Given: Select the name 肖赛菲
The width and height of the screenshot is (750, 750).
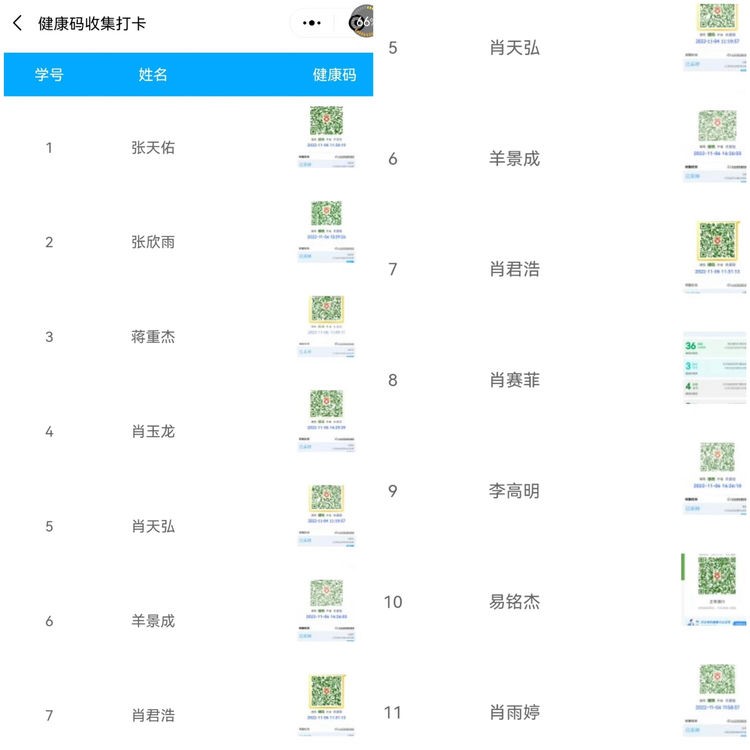Looking at the screenshot, I should [x=514, y=380].
